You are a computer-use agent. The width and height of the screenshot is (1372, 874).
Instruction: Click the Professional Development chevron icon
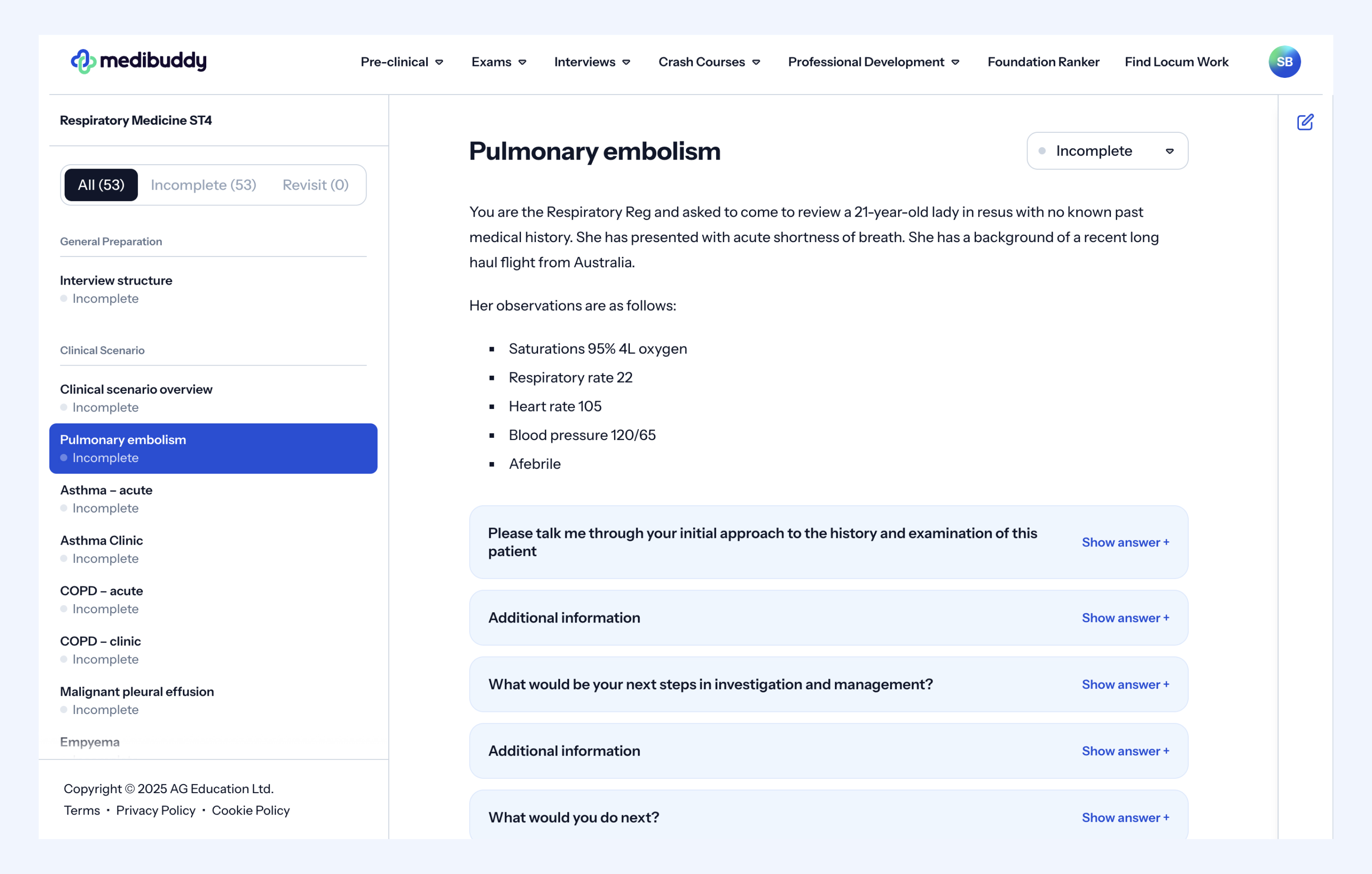[x=956, y=62]
